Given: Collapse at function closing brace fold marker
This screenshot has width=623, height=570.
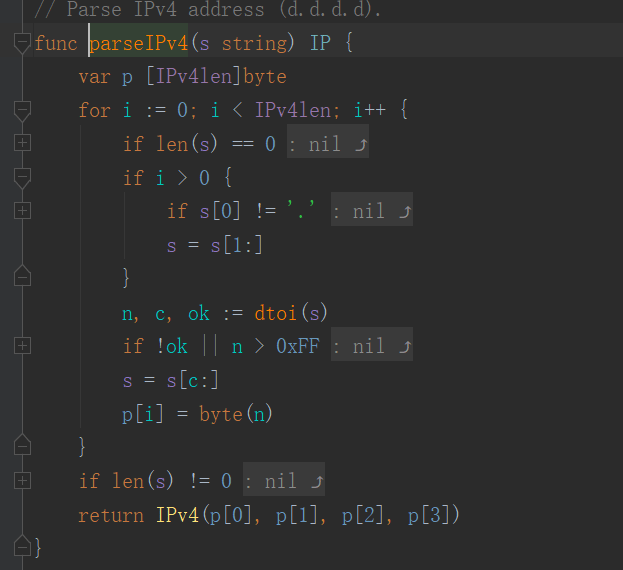Looking at the screenshot, I should click(22, 546).
